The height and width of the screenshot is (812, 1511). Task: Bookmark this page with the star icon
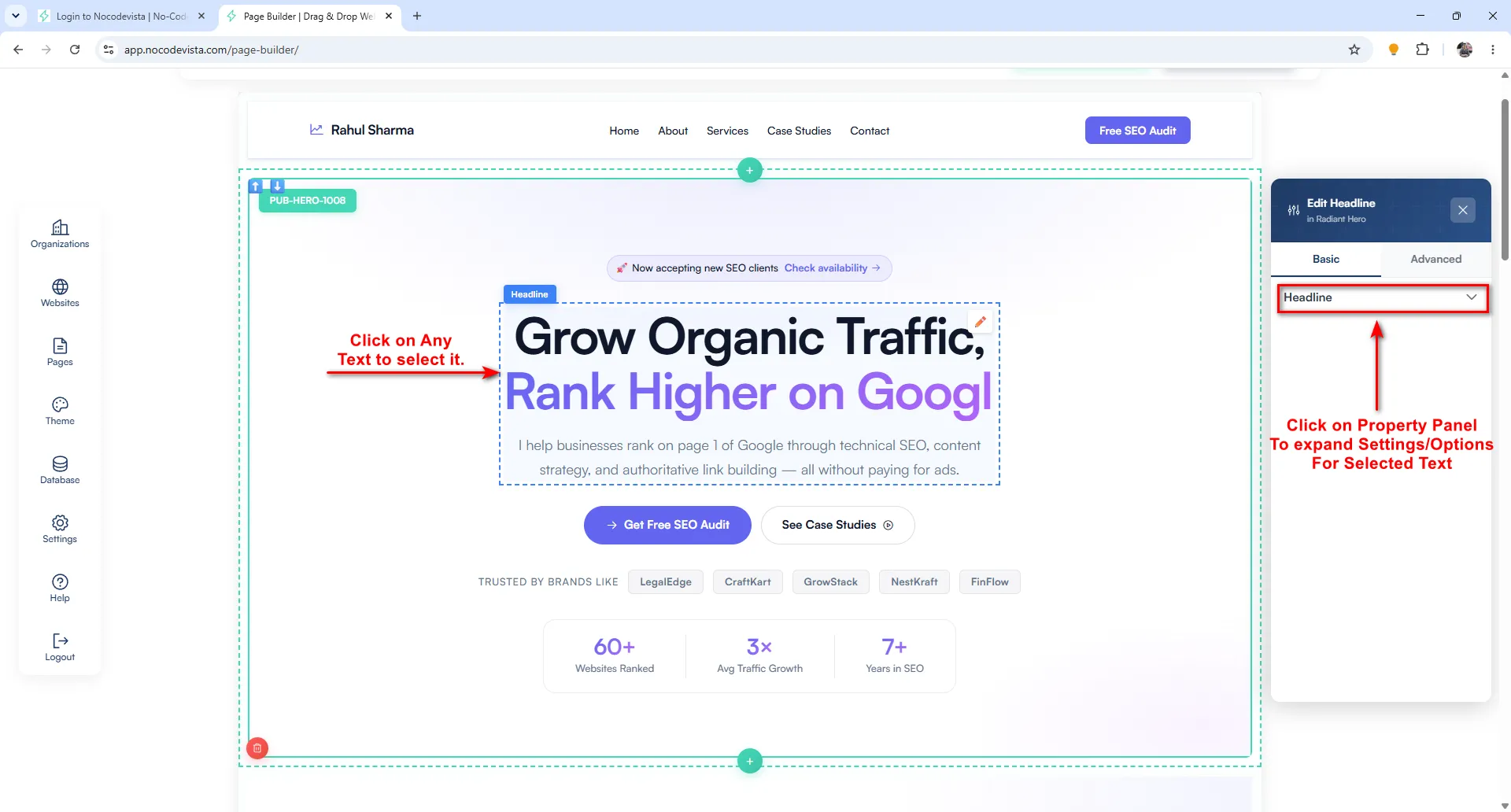pyautogui.click(x=1354, y=50)
